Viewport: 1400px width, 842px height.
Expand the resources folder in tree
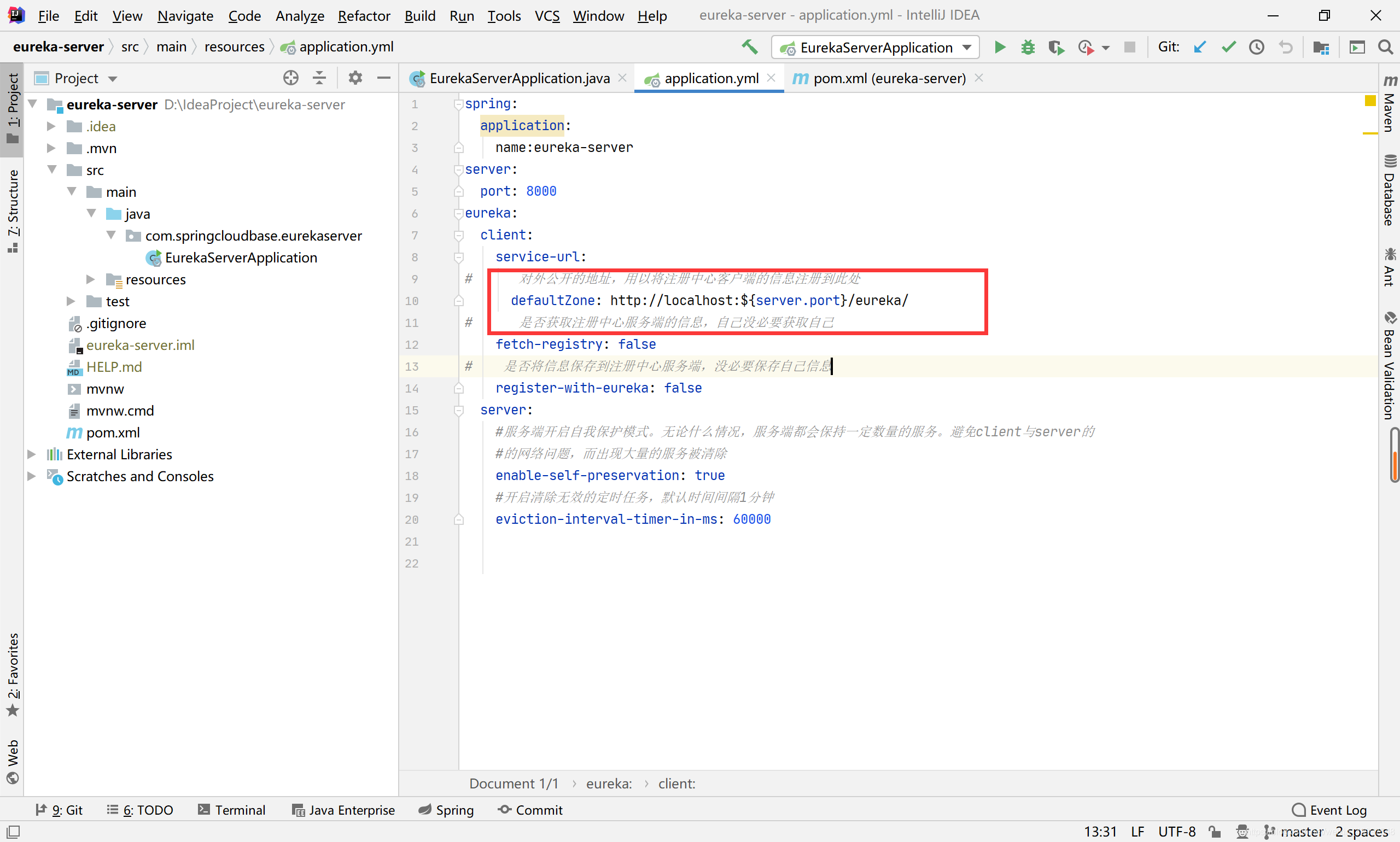coord(90,279)
